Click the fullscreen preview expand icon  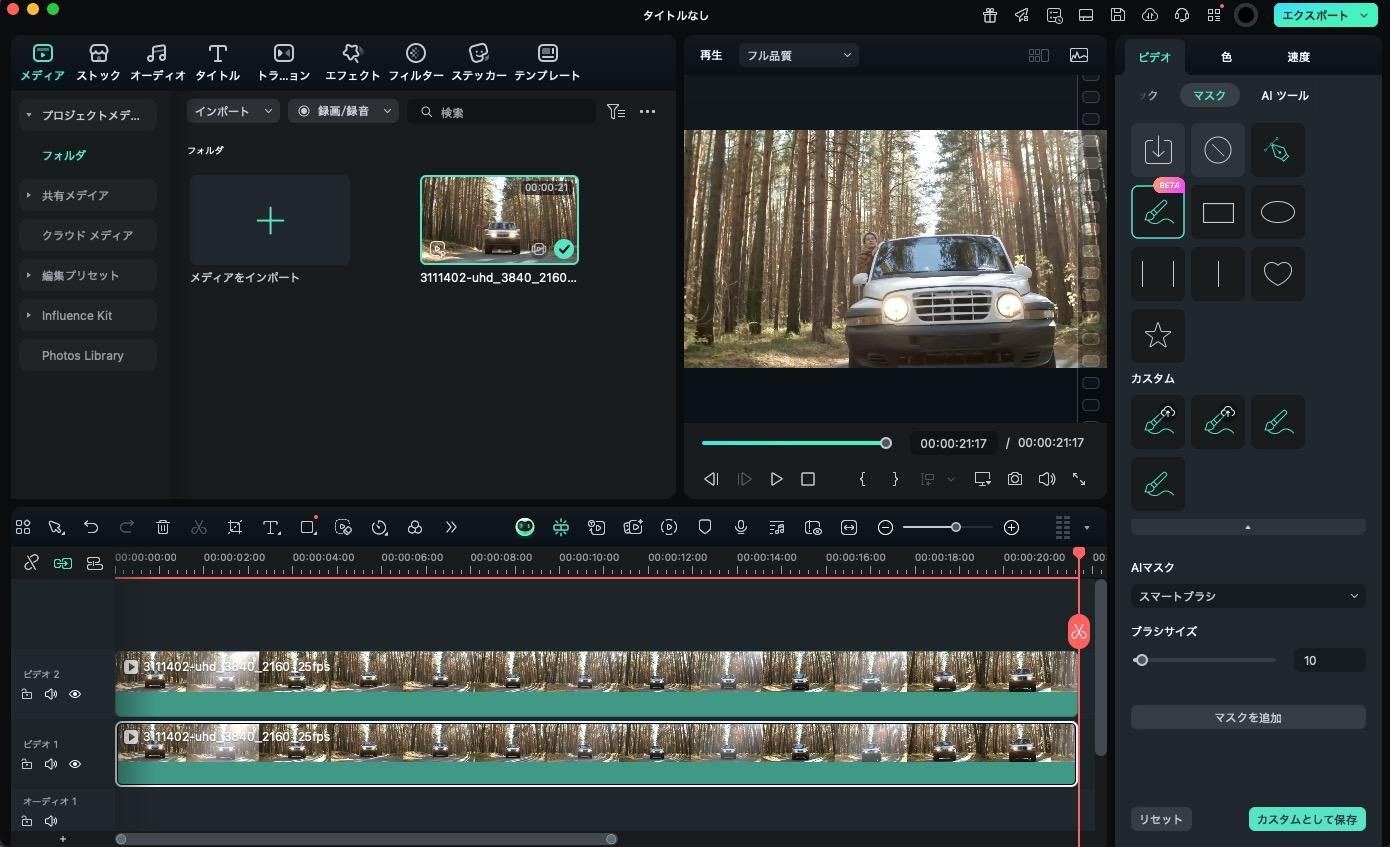tap(1079, 479)
